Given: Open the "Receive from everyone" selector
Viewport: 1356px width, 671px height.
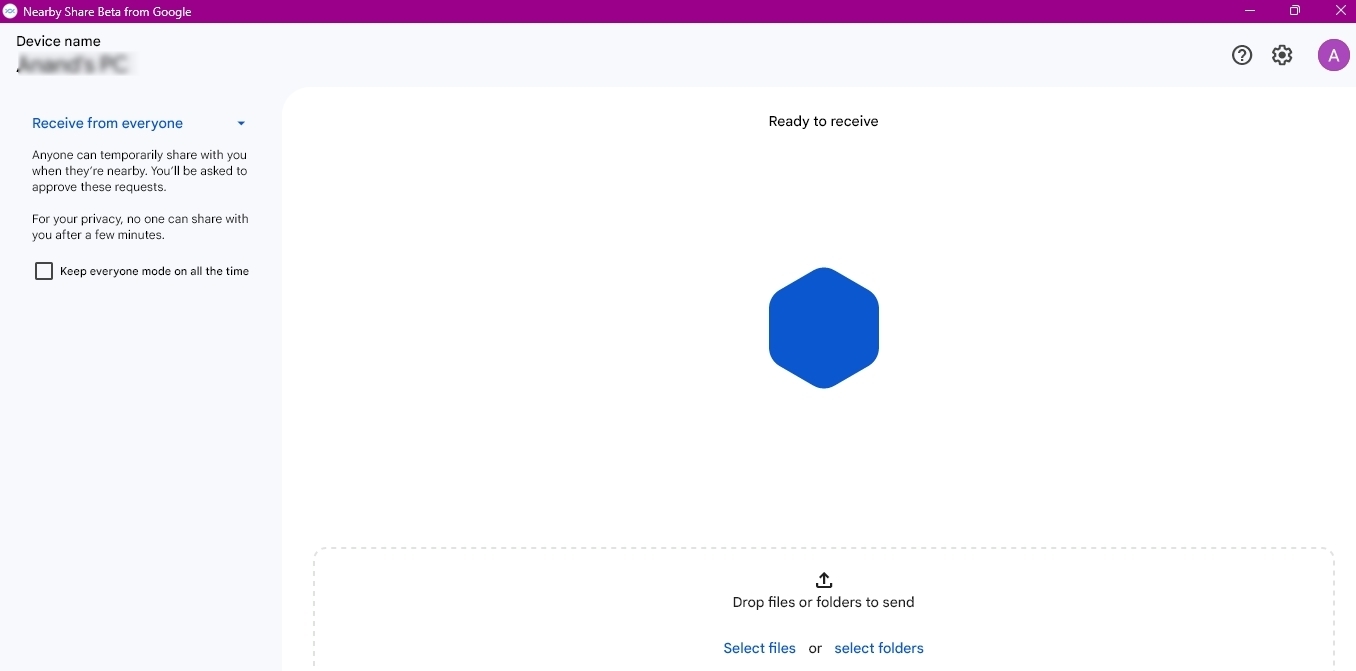Looking at the screenshot, I should click(x=108, y=124).
